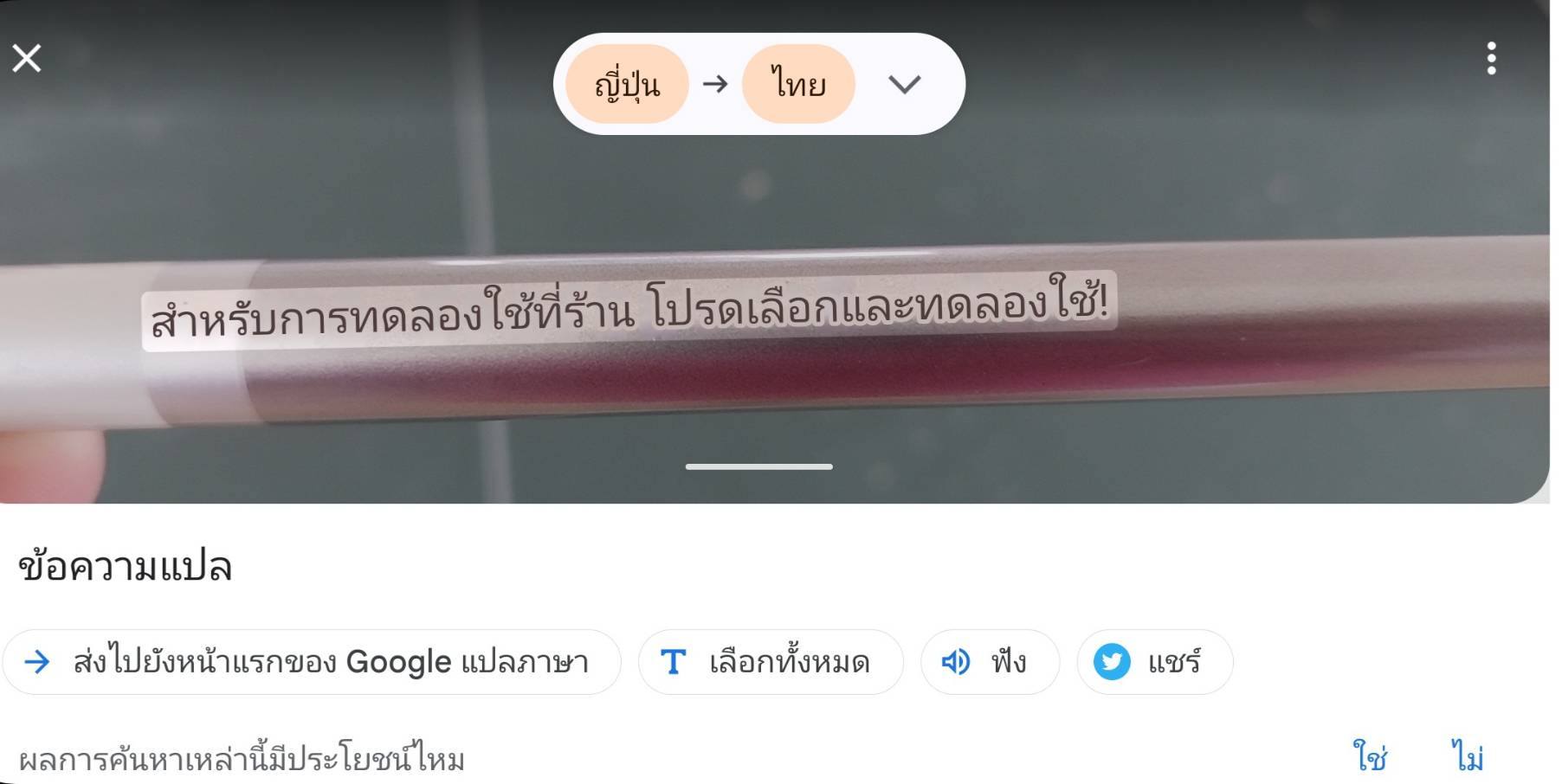Send text to Google แปลภาษา home

click(x=312, y=662)
